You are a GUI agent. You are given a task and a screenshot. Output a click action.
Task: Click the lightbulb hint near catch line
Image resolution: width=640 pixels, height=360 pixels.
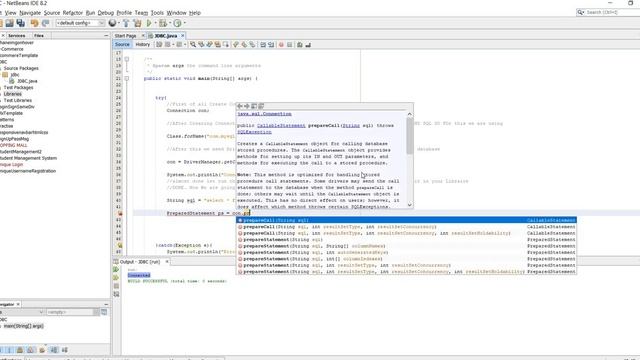click(x=120, y=245)
